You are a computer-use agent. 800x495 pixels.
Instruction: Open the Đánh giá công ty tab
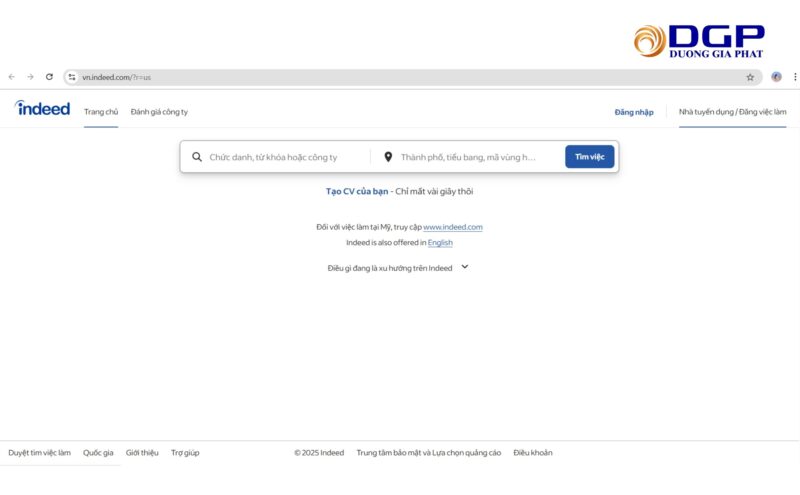[159, 112]
